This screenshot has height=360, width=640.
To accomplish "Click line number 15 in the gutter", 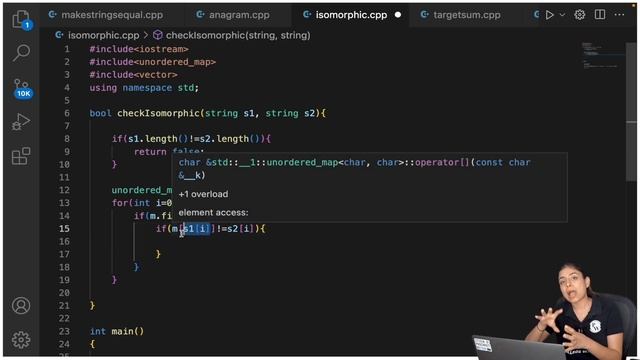I will click(64, 229).
